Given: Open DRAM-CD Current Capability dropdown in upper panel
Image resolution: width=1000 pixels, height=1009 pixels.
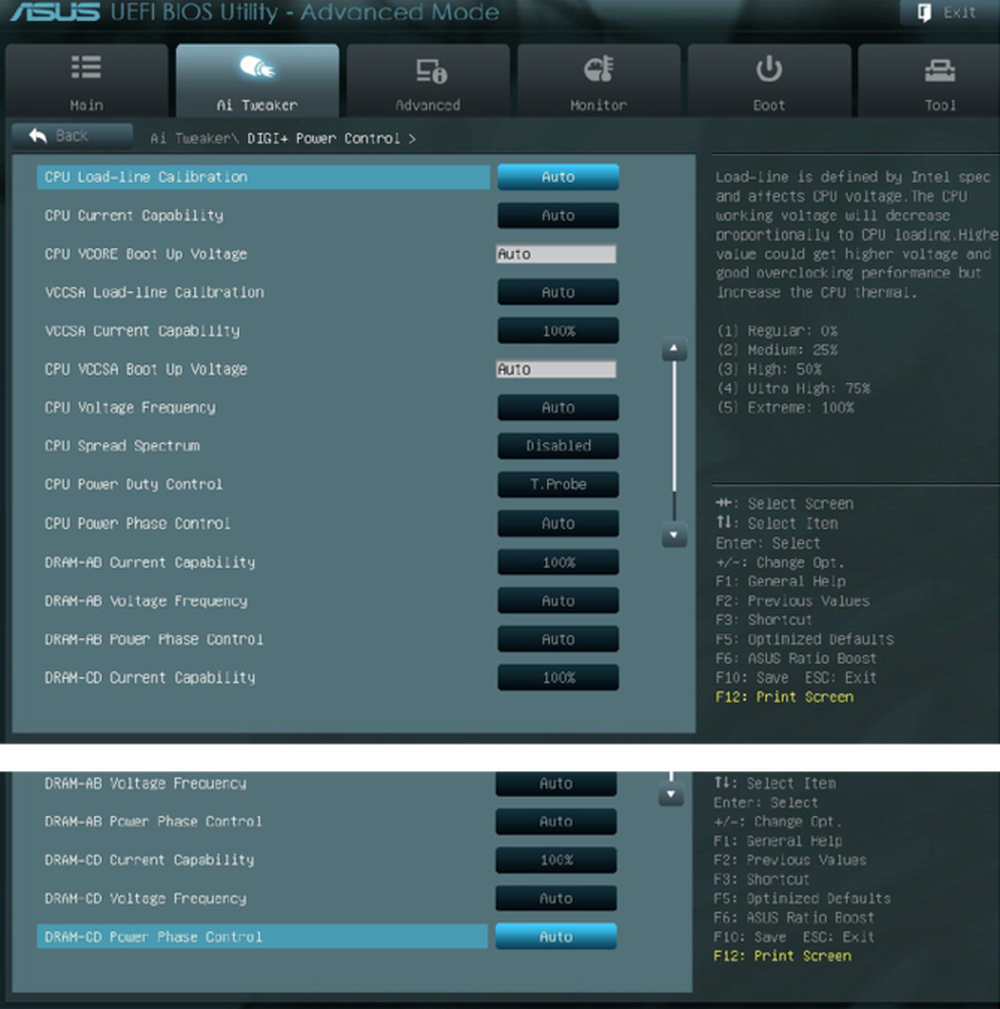Looking at the screenshot, I should [558, 678].
